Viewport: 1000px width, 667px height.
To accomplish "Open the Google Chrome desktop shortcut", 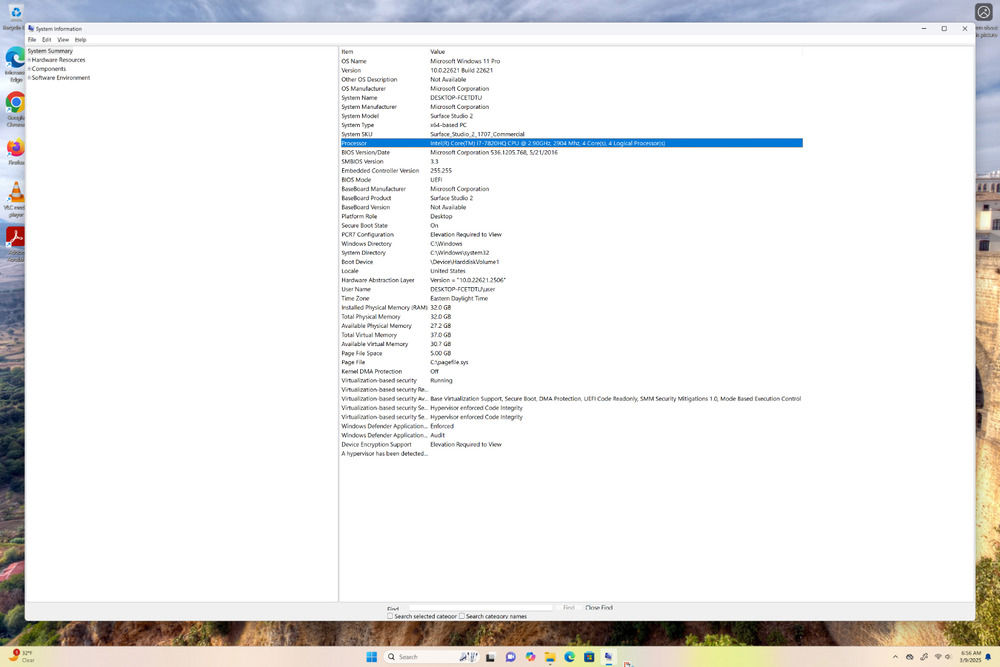I will pos(15,109).
